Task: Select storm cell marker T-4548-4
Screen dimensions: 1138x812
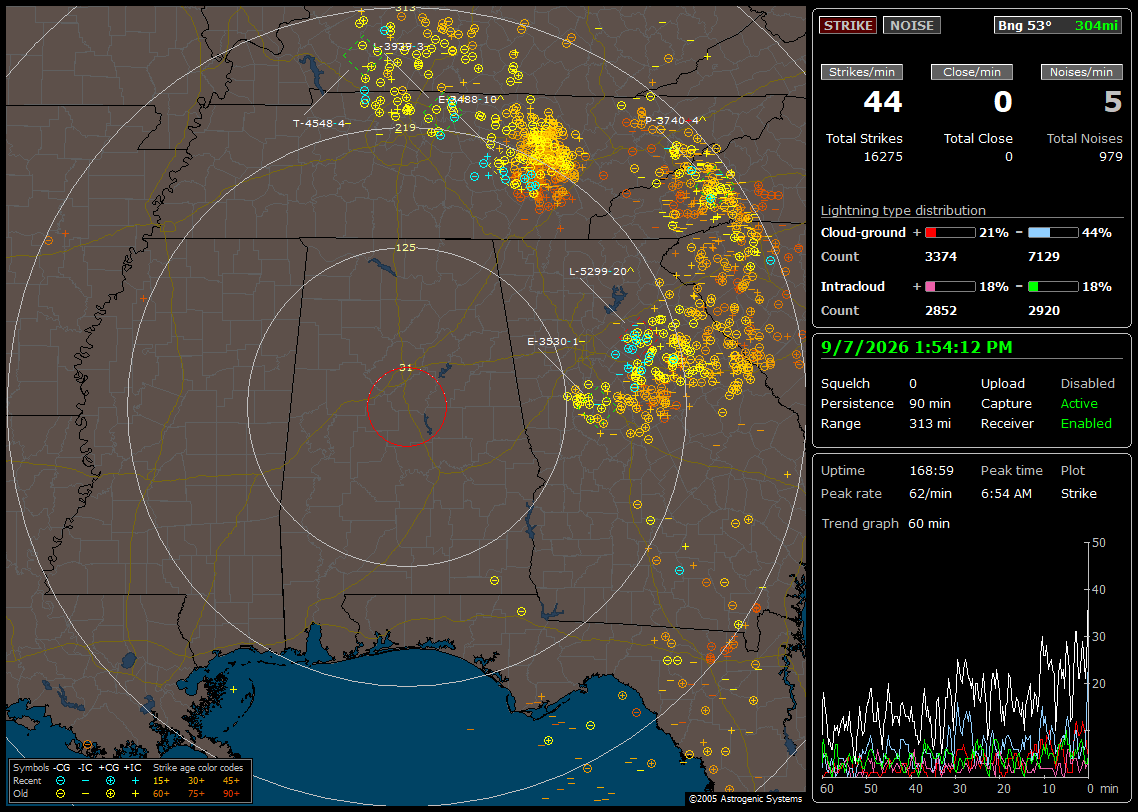Action: tap(322, 123)
